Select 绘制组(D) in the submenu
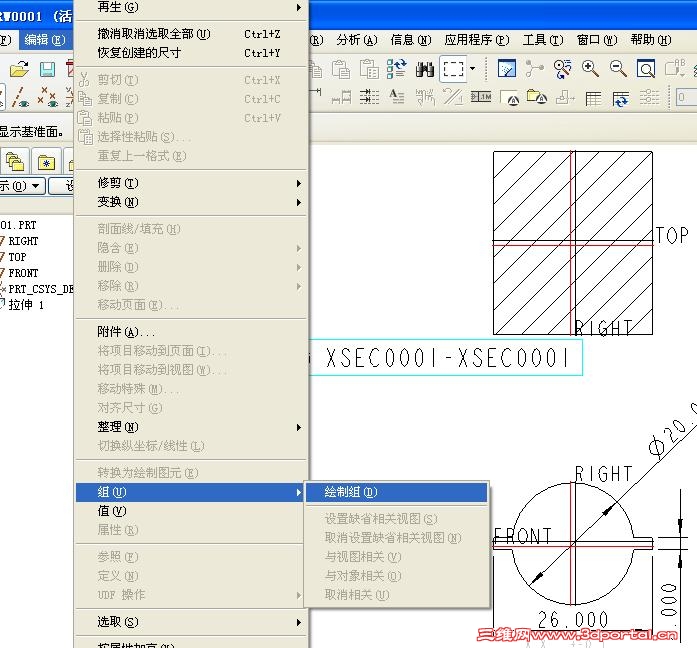697x648 pixels. click(397, 492)
